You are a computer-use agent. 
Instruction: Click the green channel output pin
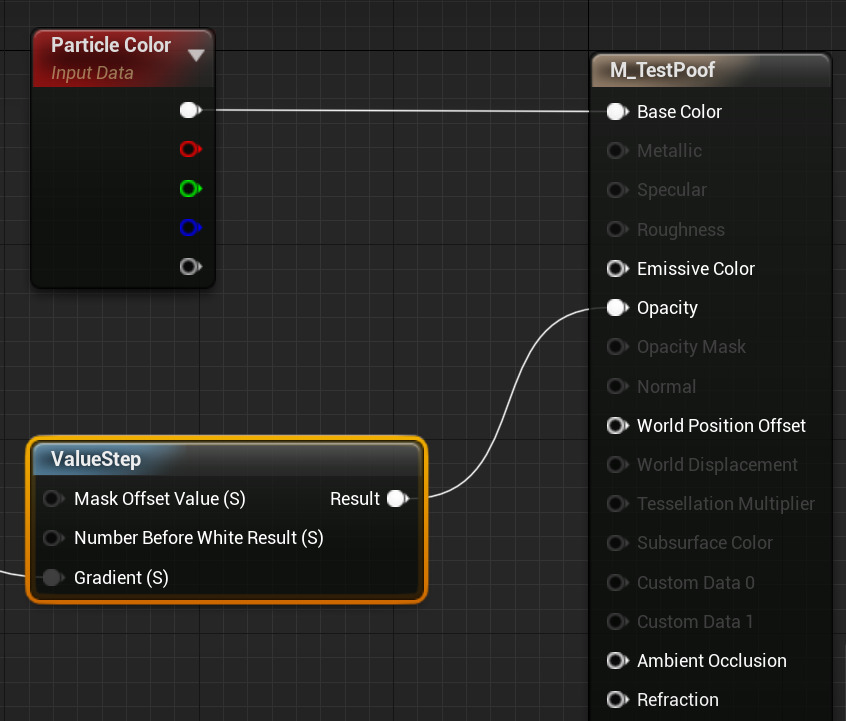click(x=189, y=188)
